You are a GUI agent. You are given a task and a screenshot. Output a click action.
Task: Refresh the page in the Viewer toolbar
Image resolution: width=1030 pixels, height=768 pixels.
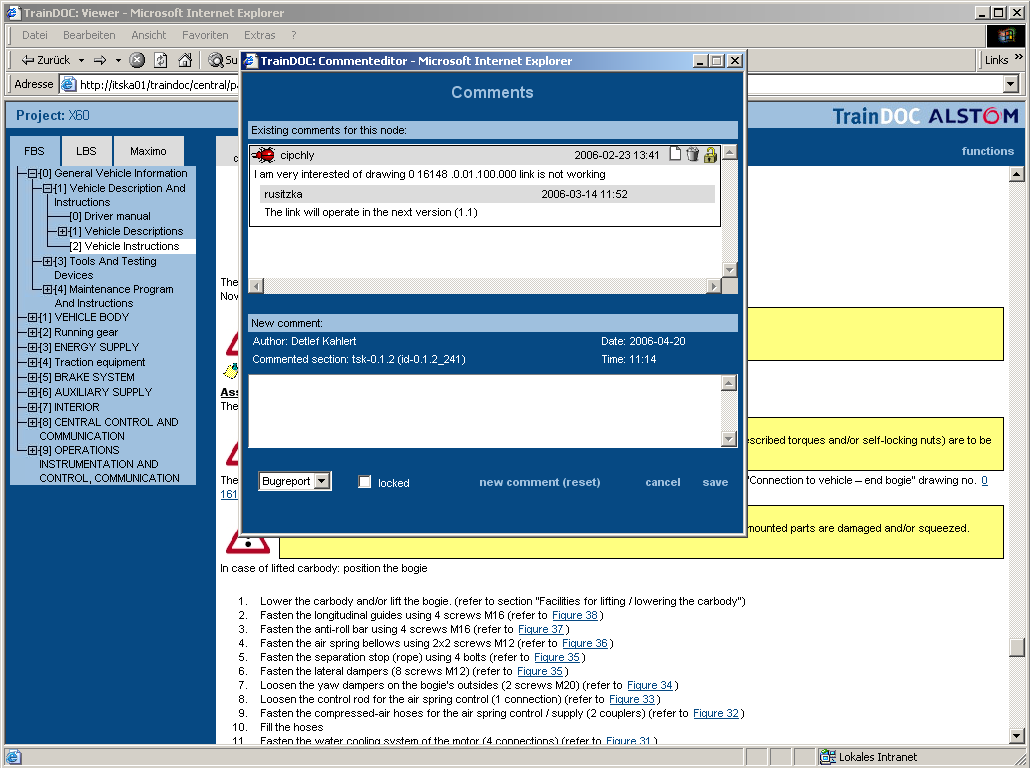(x=161, y=60)
